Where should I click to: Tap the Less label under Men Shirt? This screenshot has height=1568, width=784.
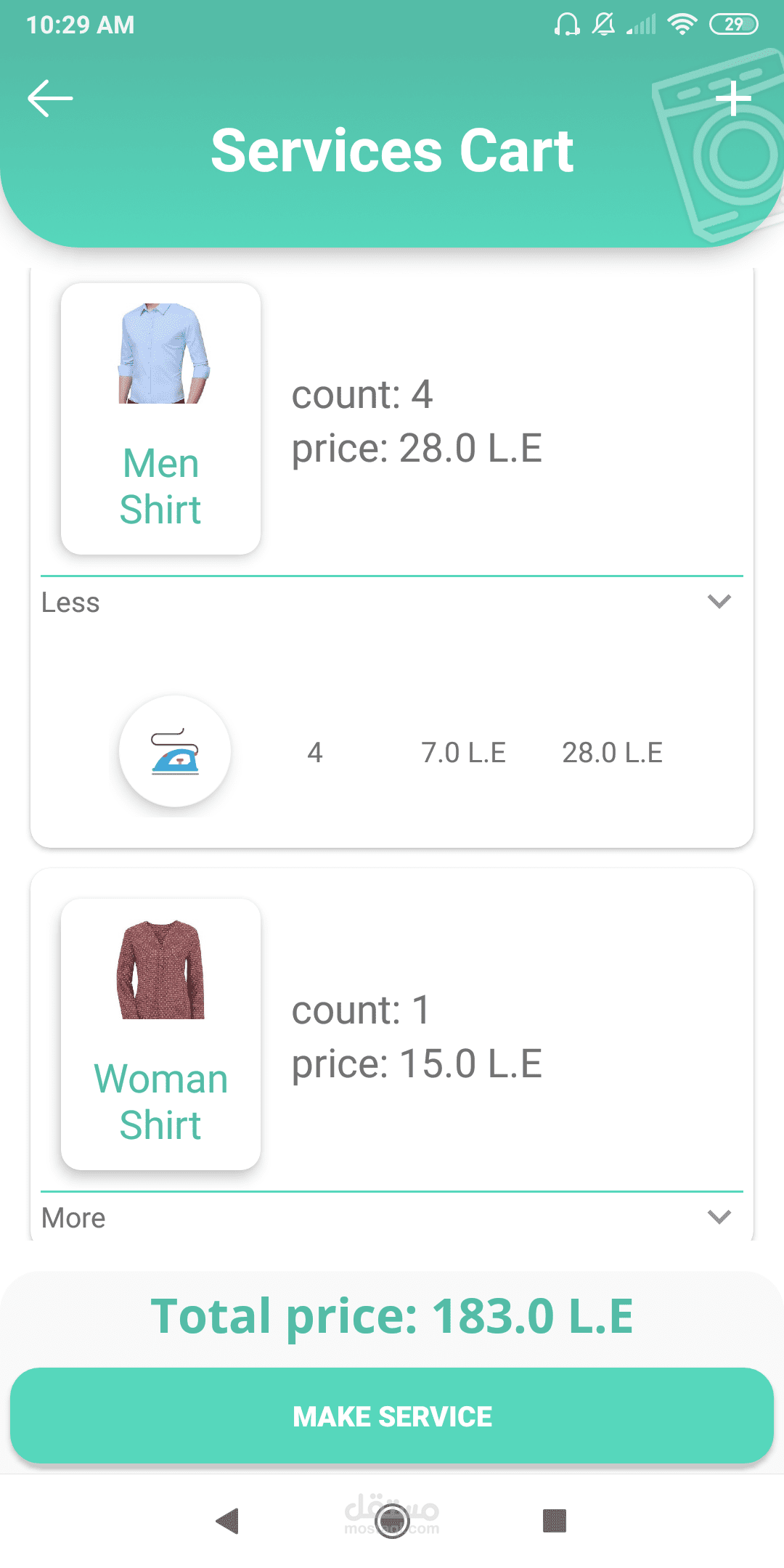pos(70,603)
